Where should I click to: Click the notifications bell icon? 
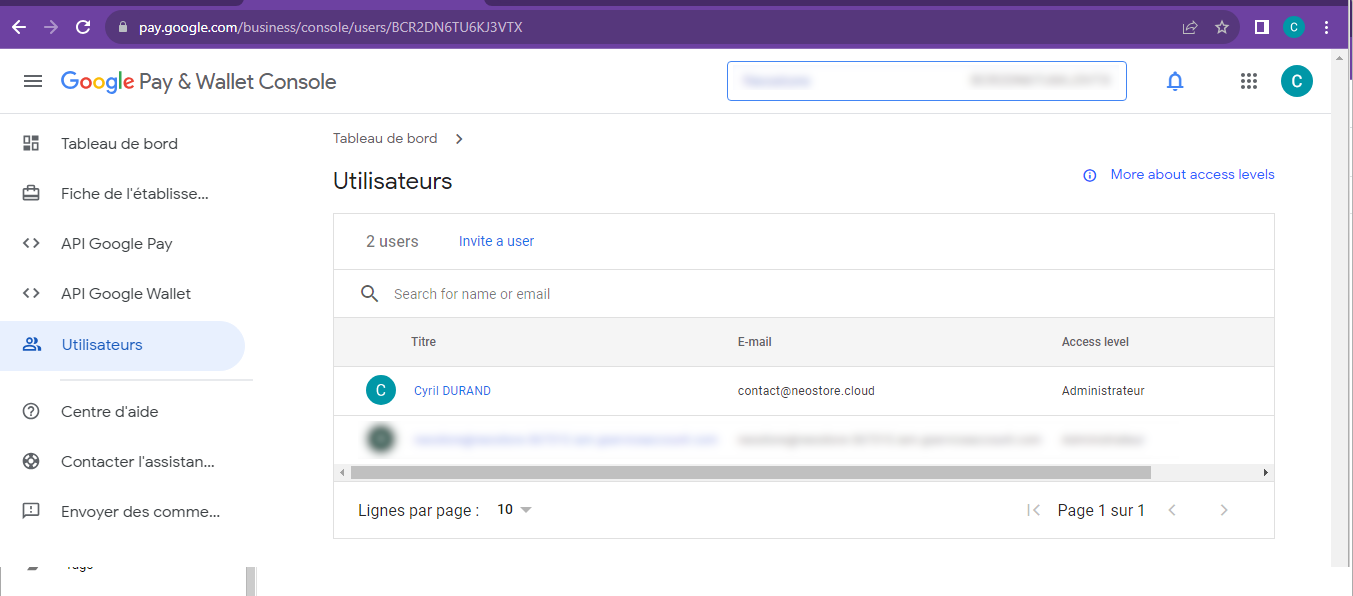pos(1175,81)
